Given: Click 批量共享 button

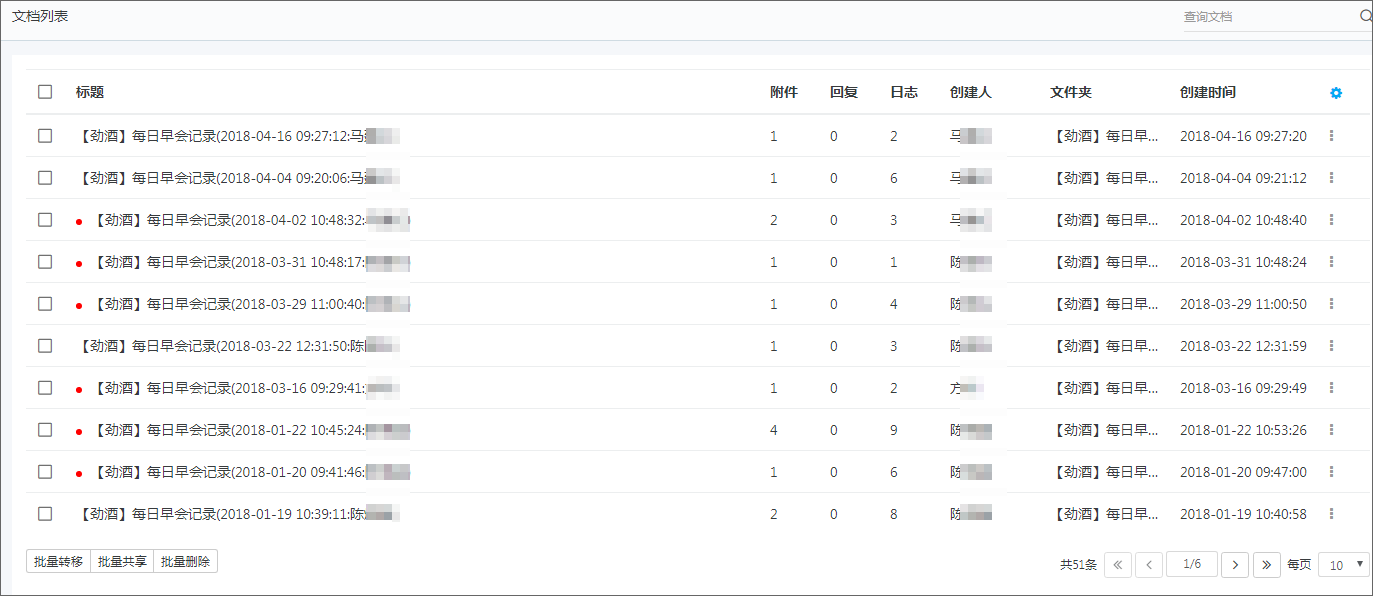Looking at the screenshot, I should click(122, 561).
